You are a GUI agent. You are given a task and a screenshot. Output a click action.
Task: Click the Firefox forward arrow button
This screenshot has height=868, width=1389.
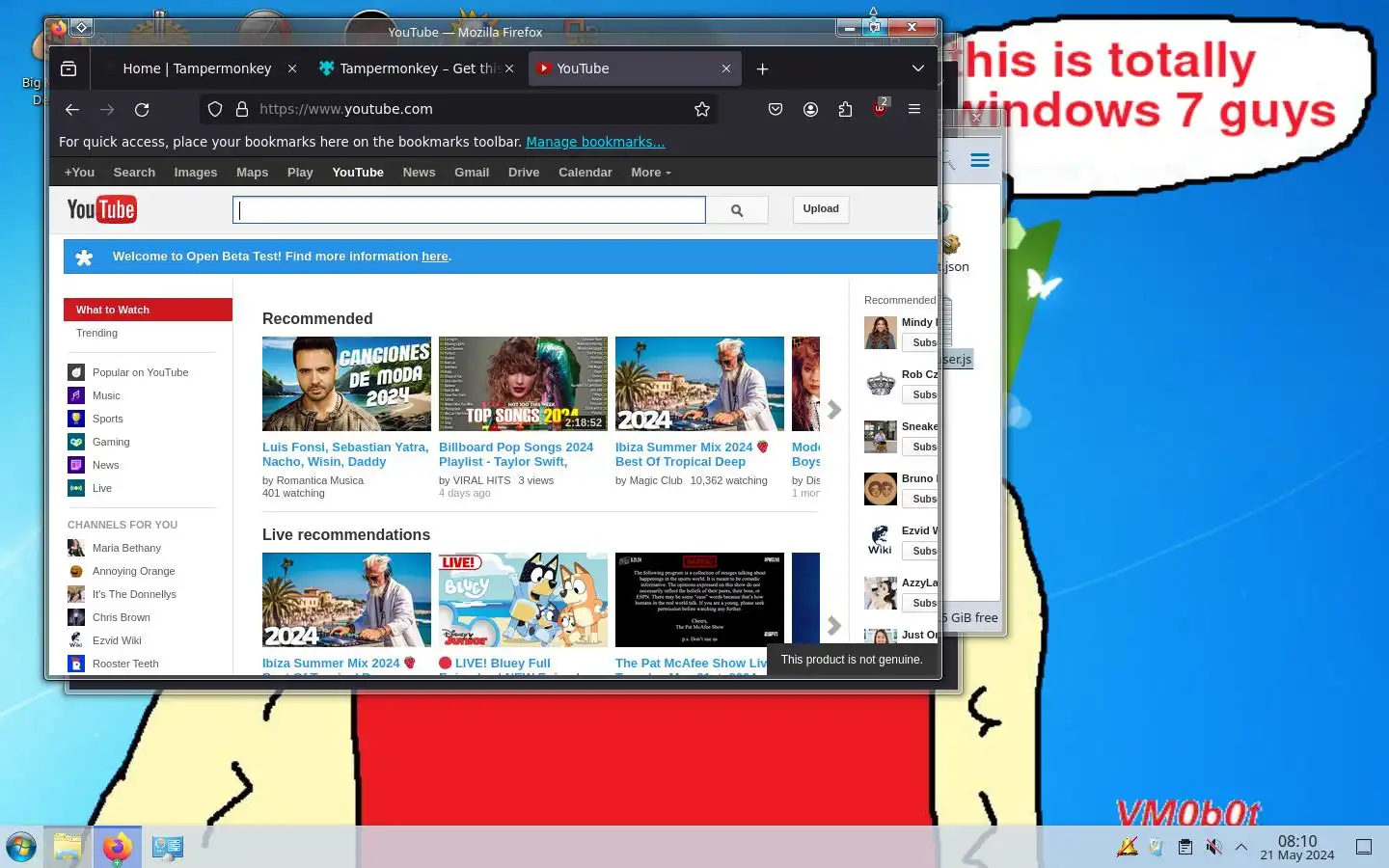coord(107,109)
